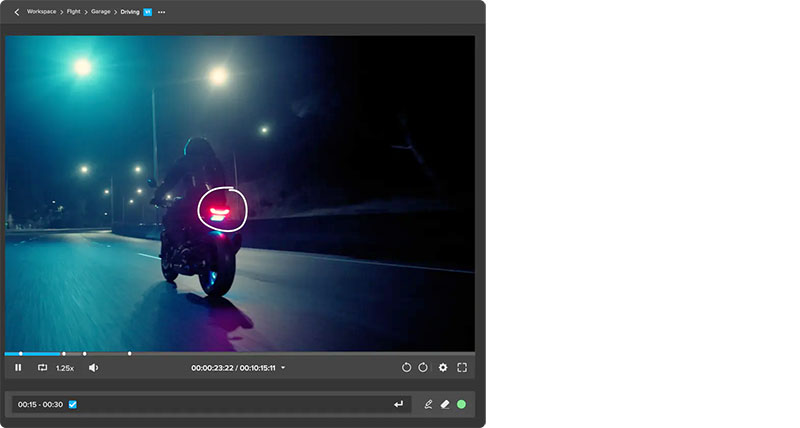The image size is (800, 428).
Task: Open player settings gear
Action: pyautogui.click(x=443, y=368)
